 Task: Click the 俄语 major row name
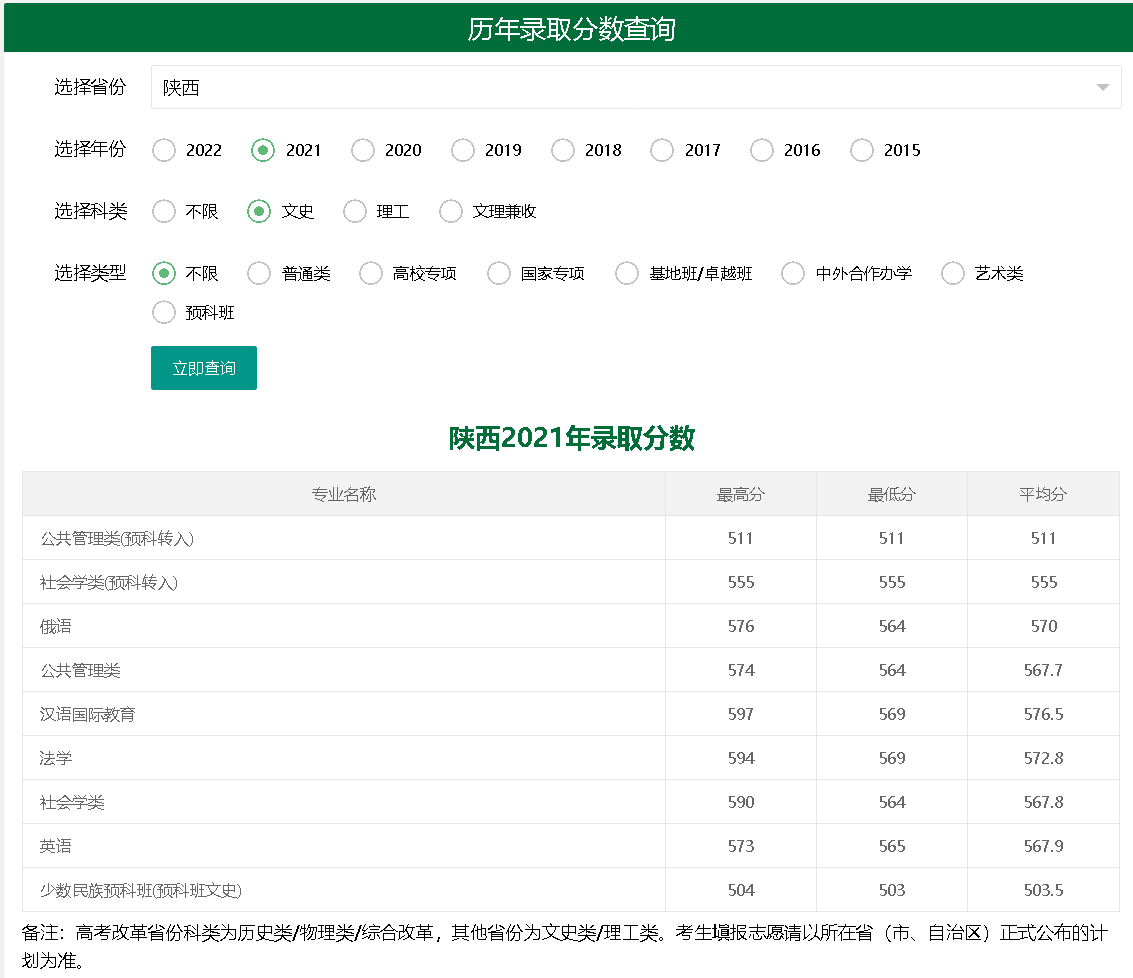pos(56,627)
